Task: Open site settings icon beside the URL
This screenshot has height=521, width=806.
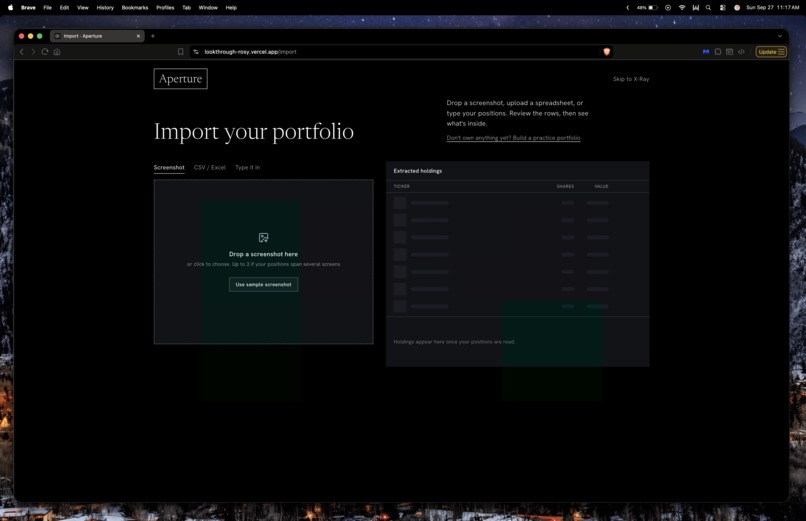Action: click(196, 52)
